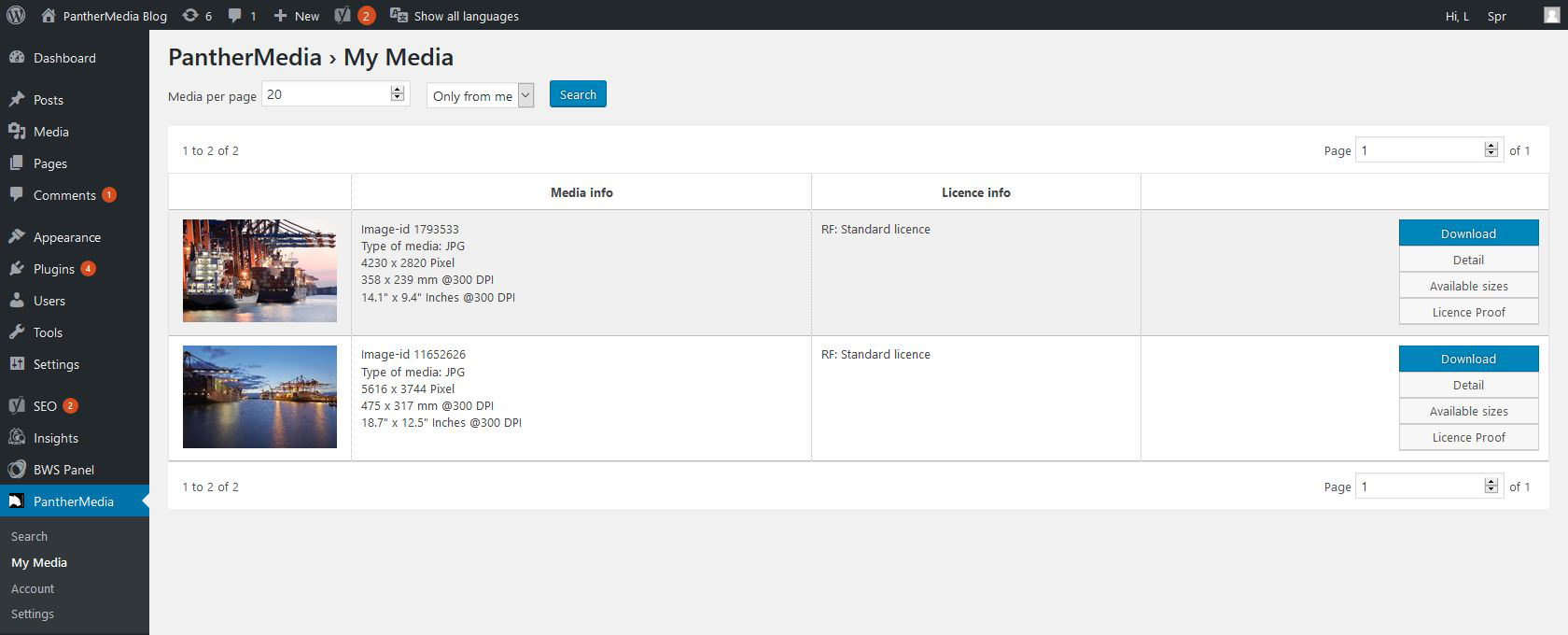Click the Licence info column header
Image resolution: width=1568 pixels, height=635 pixels.
(x=976, y=192)
